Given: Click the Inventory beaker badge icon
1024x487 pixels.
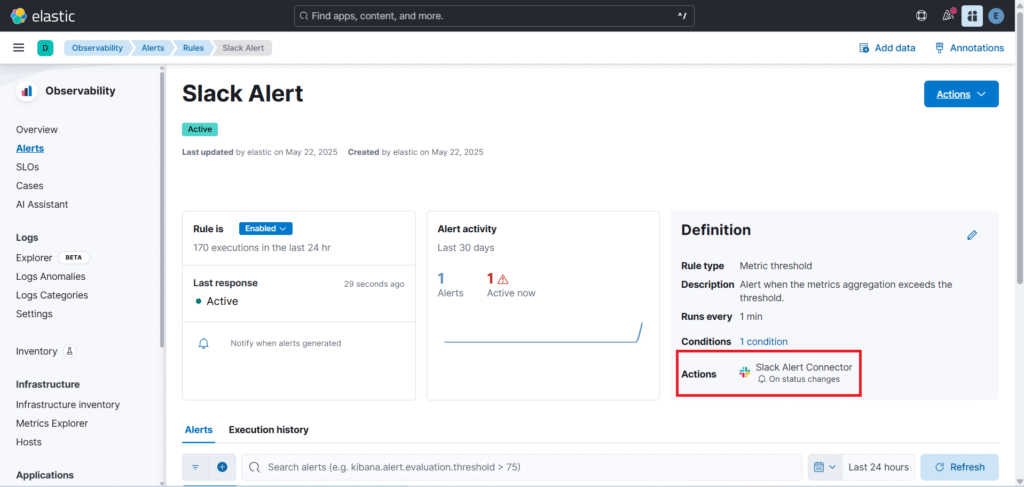Looking at the screenshot, I should tap(69, 351).
